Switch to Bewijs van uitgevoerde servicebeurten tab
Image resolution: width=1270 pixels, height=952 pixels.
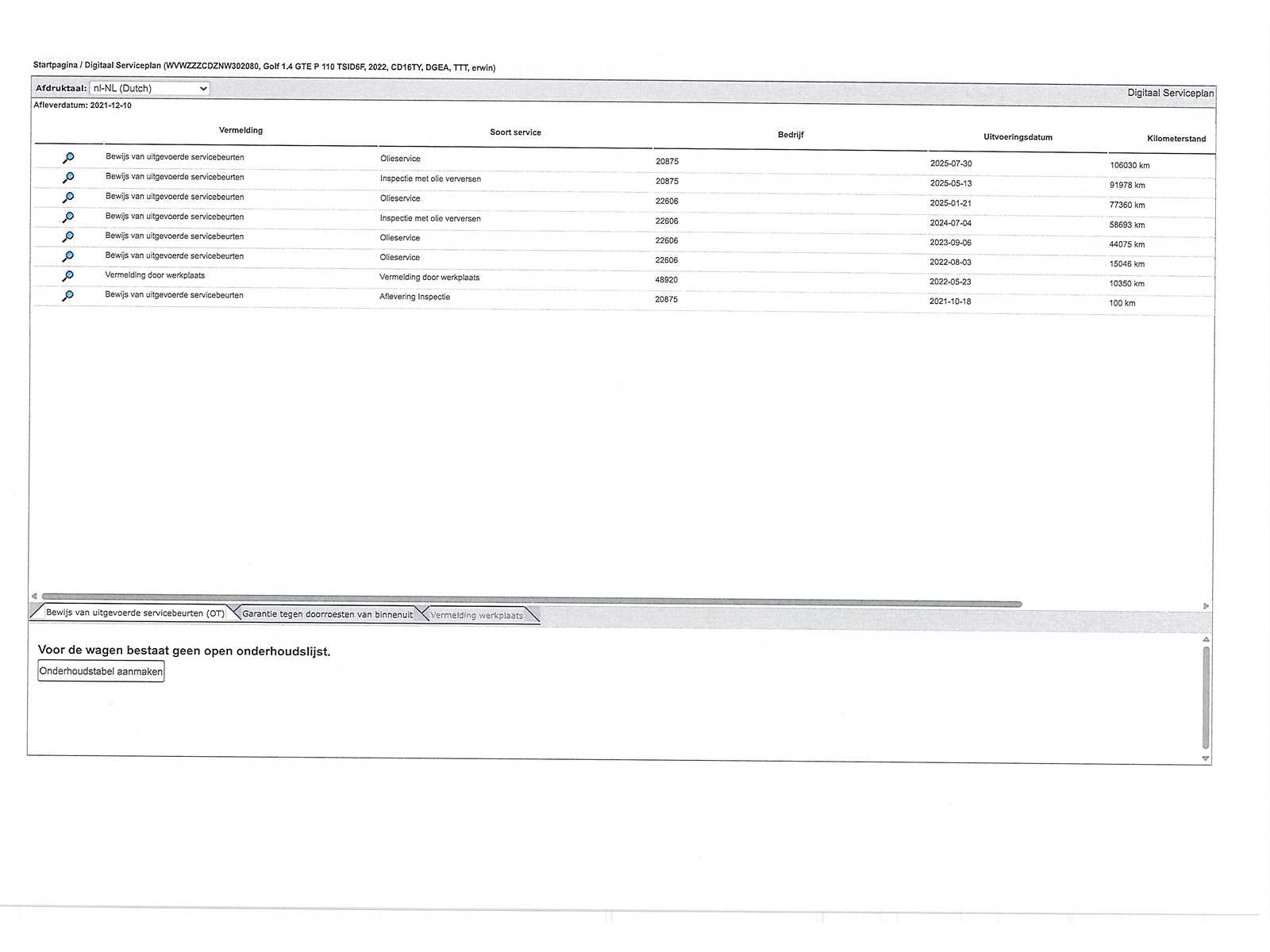(x=134, y=612)
